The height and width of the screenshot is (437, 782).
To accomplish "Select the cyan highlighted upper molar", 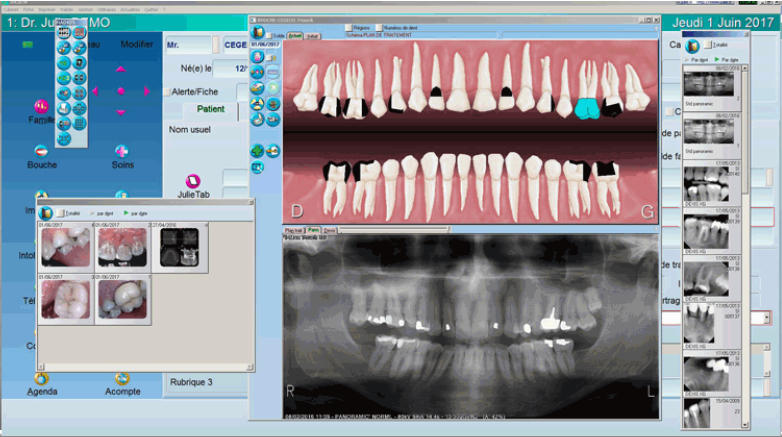I will 587,108.
